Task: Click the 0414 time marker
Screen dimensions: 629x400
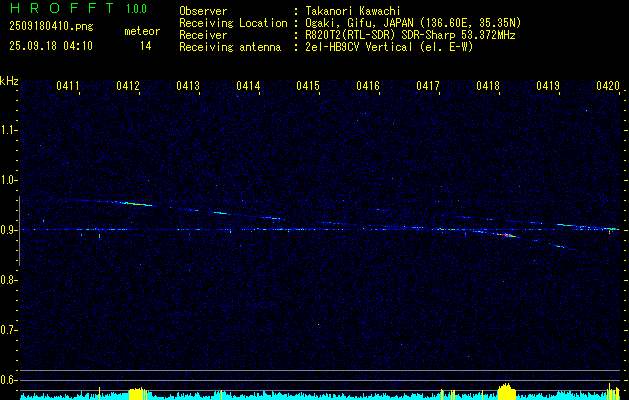Action: pyautogui.click(x=248, y=85)
